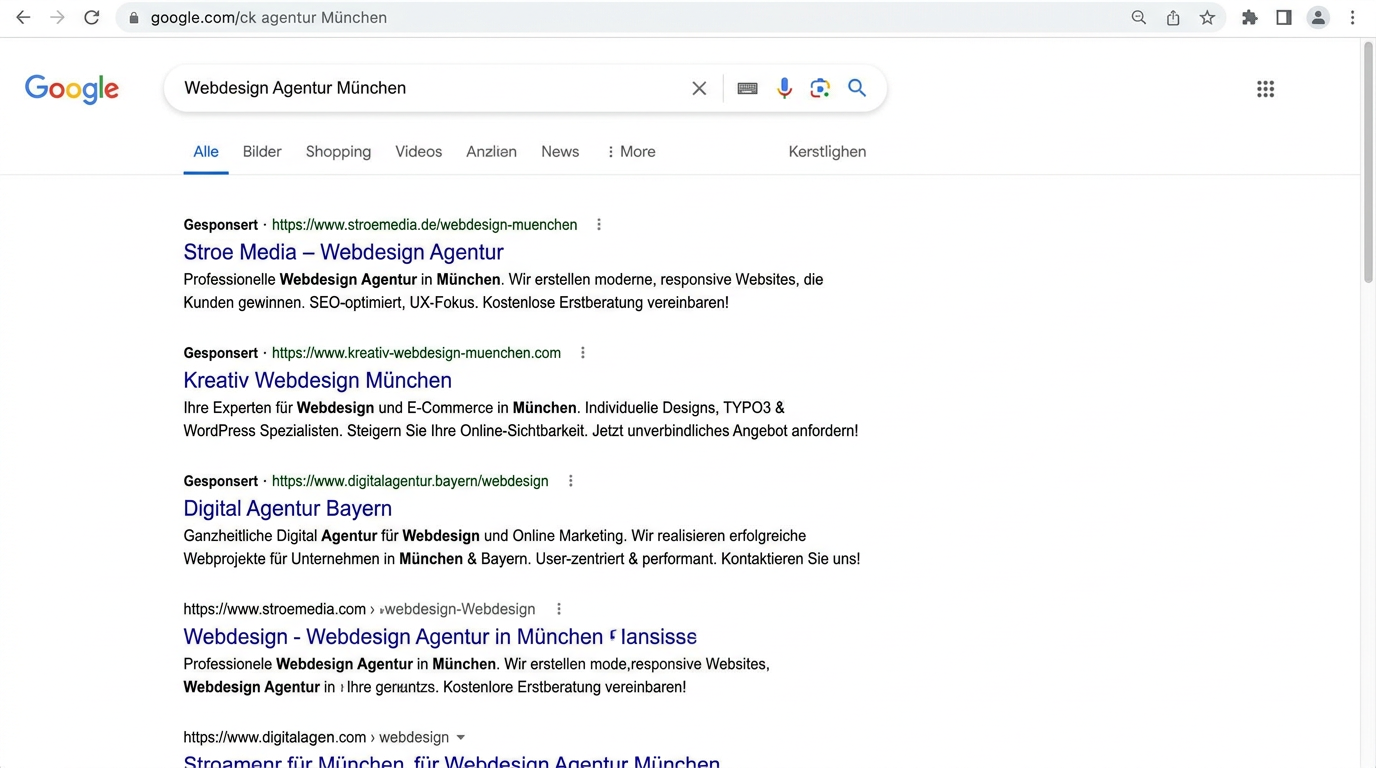Reload the page

pyautogui.click(x=91, y=18)
